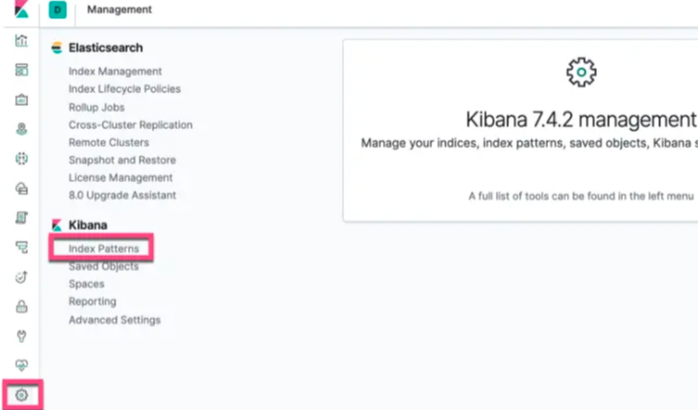Viewport: 698px width, 410px height.
Task: Select Snapshot and Restore
Action: 122,160
